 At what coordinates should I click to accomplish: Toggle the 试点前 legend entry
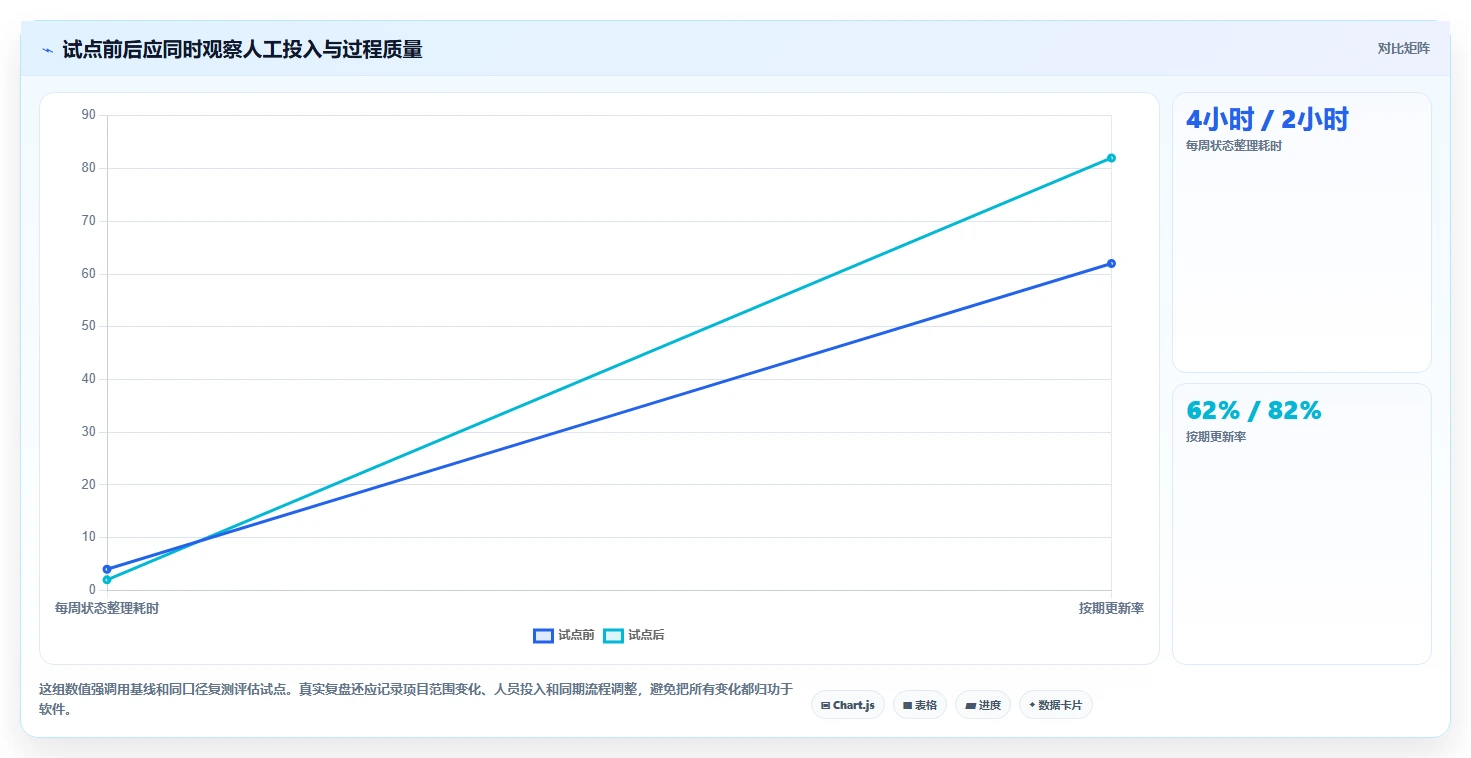[564, 636]
